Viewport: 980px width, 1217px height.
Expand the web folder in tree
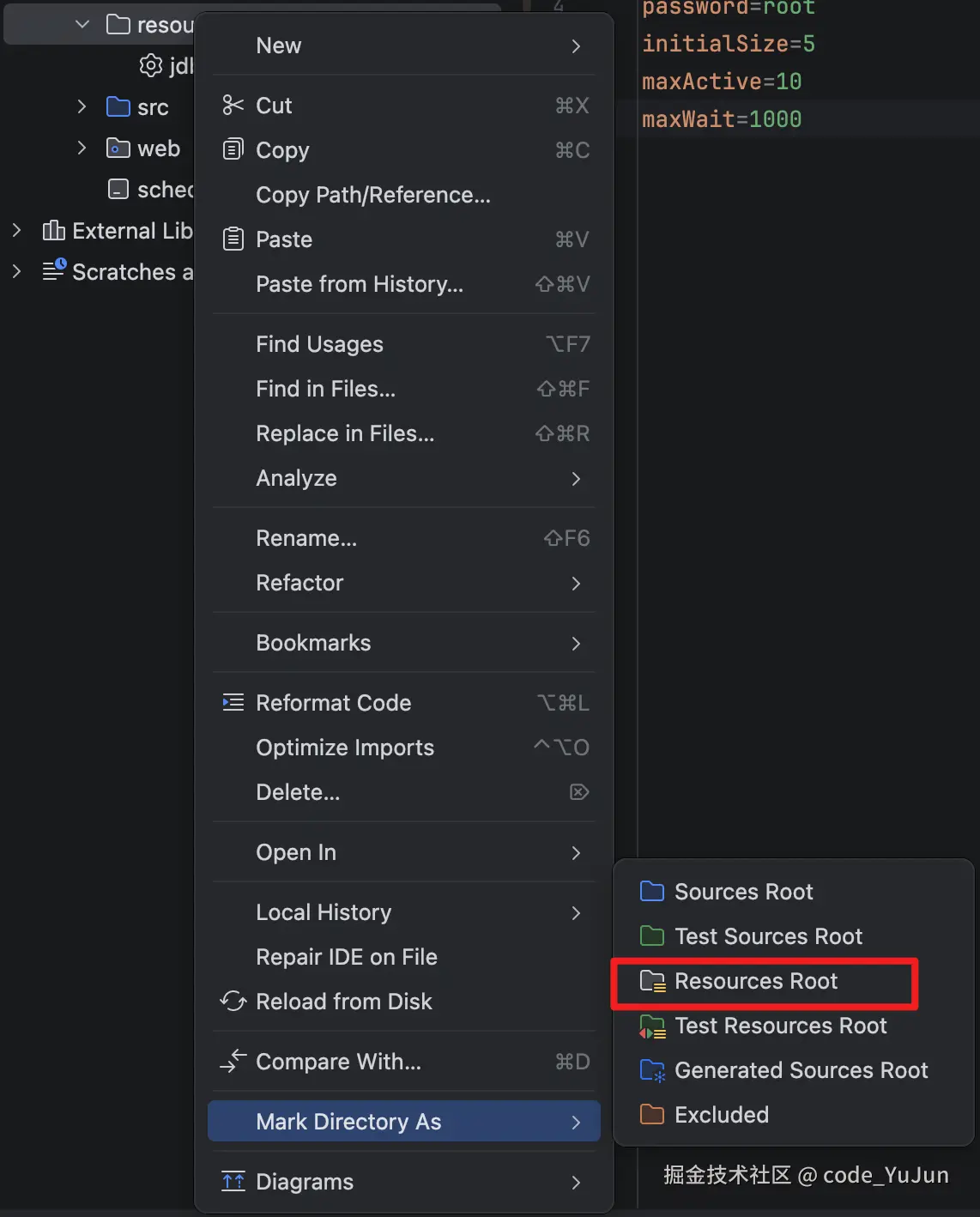click(82, 148)
